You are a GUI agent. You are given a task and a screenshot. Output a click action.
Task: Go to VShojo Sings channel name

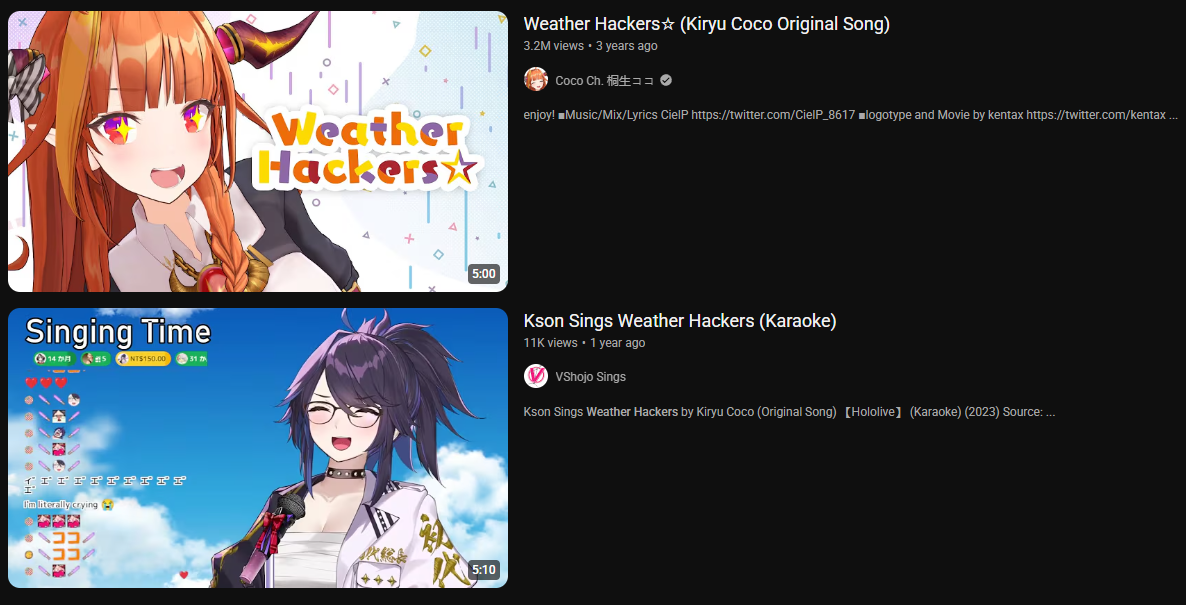591,377
